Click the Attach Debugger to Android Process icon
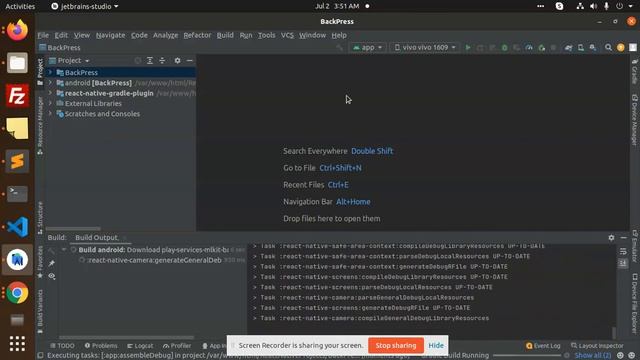The height and width of the screenshot is (360, 640). click(x=541, y=48)
